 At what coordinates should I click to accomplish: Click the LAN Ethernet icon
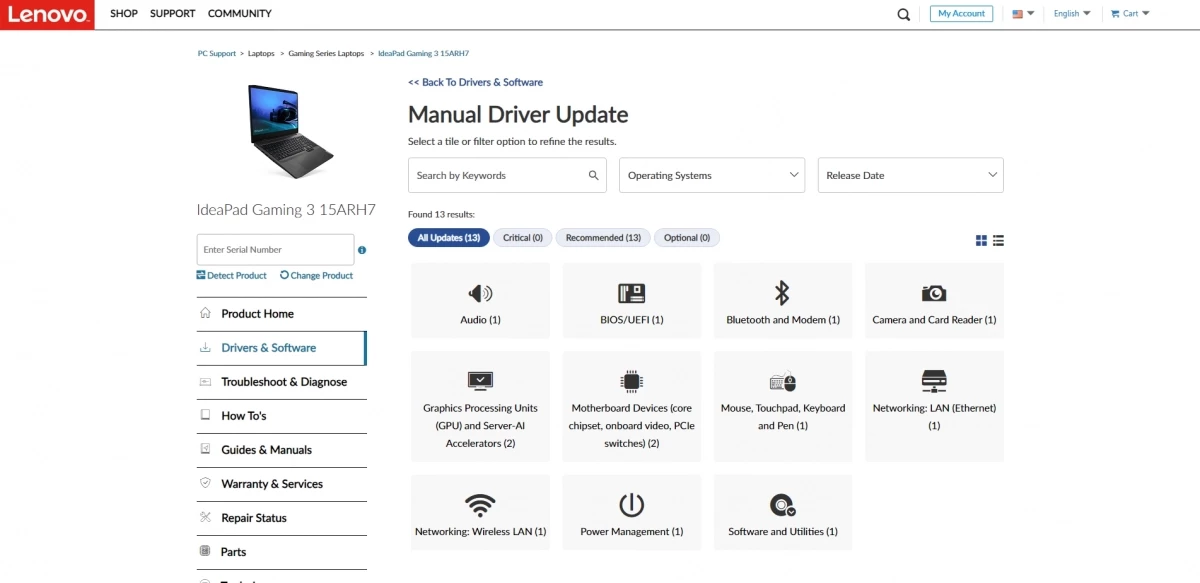pyautogui.click(x=934, y=381)
